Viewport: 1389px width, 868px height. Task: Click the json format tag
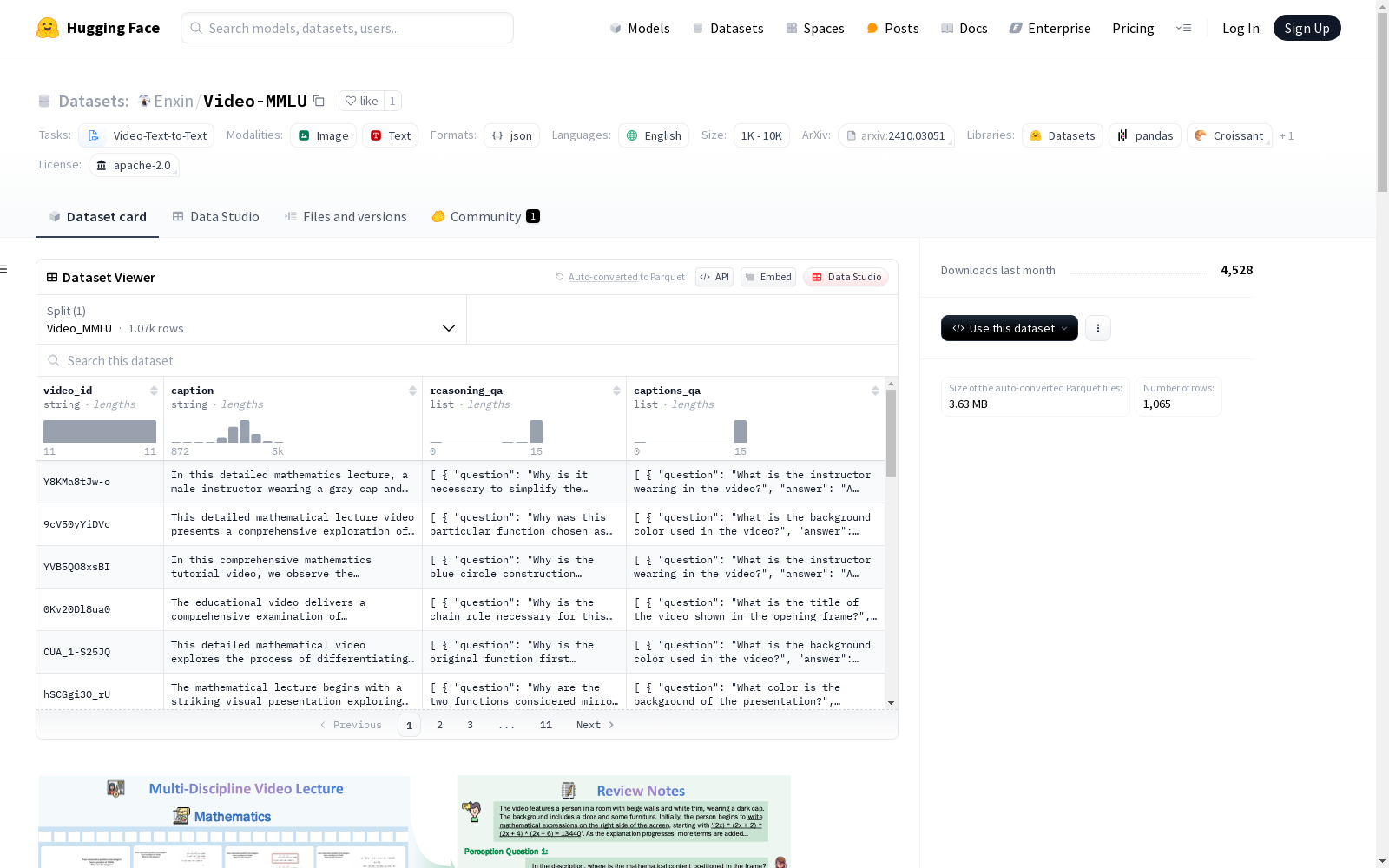[512, 135]
